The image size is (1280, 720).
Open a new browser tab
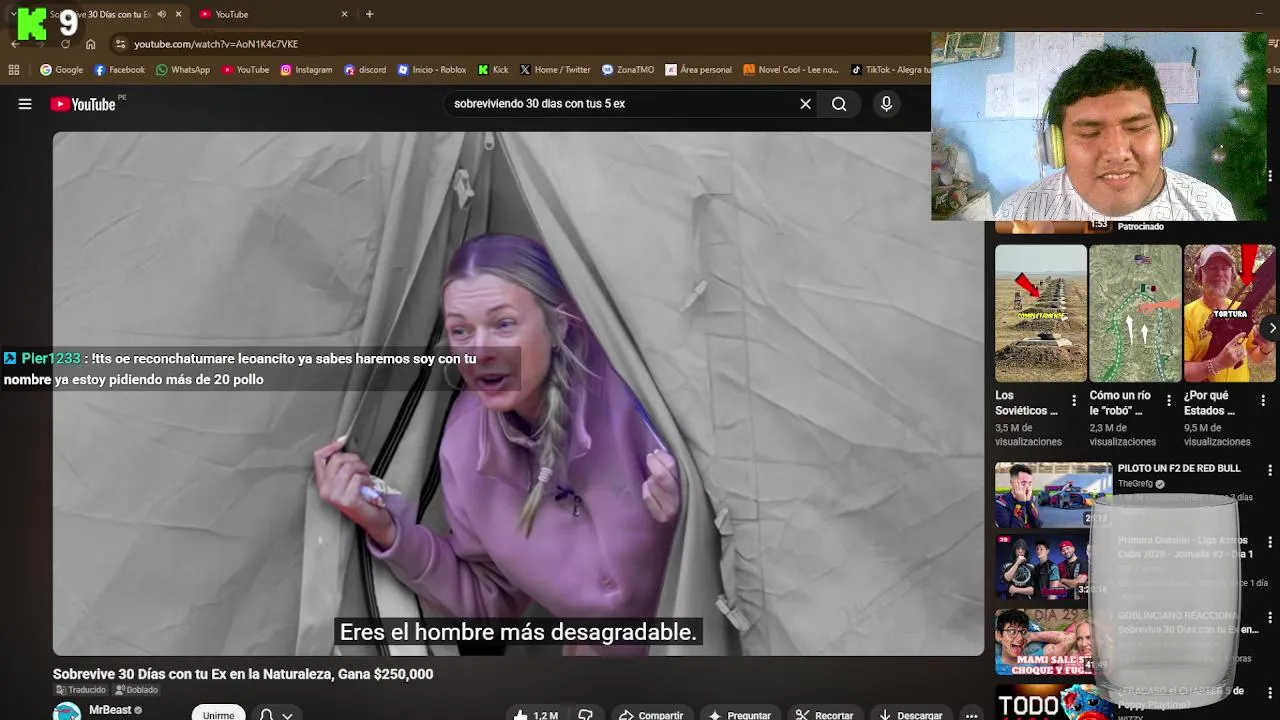[x=369, y=14]
